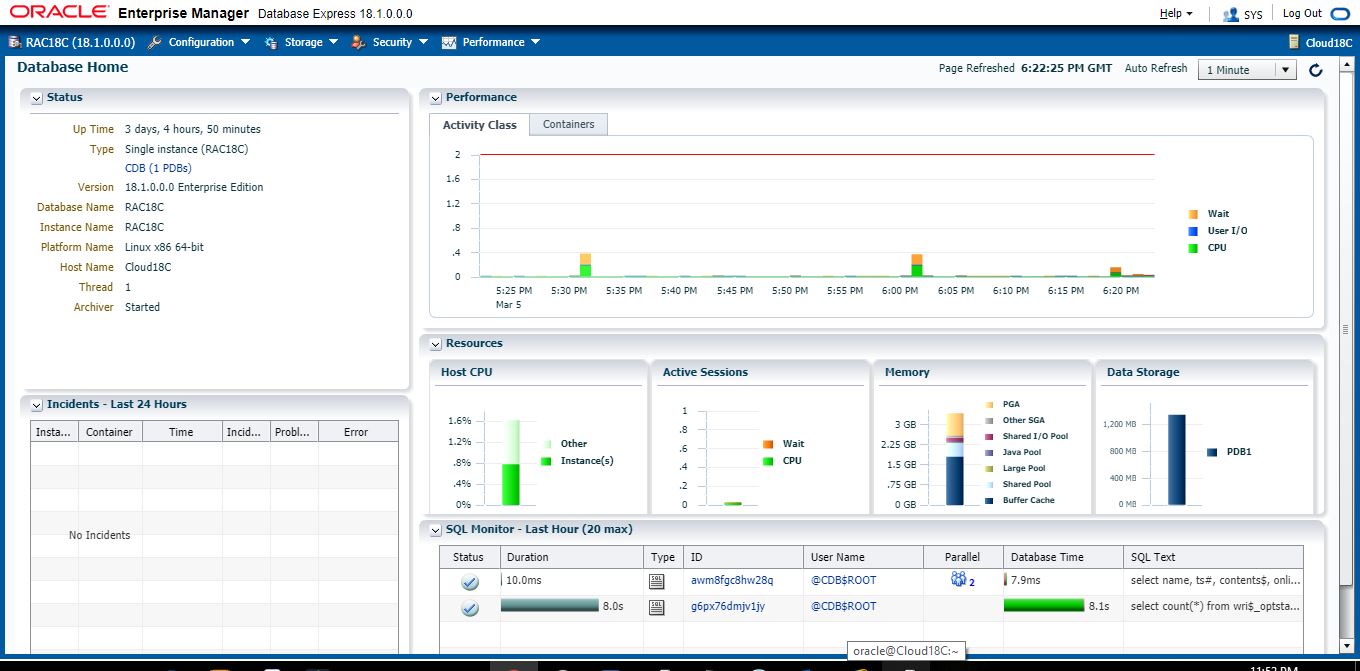Image resolution: width=1360 pixels, height=671 pixels.
Task: Click the Instance(s) legend swatch in Host CPU
Action: tap(546, 461)
